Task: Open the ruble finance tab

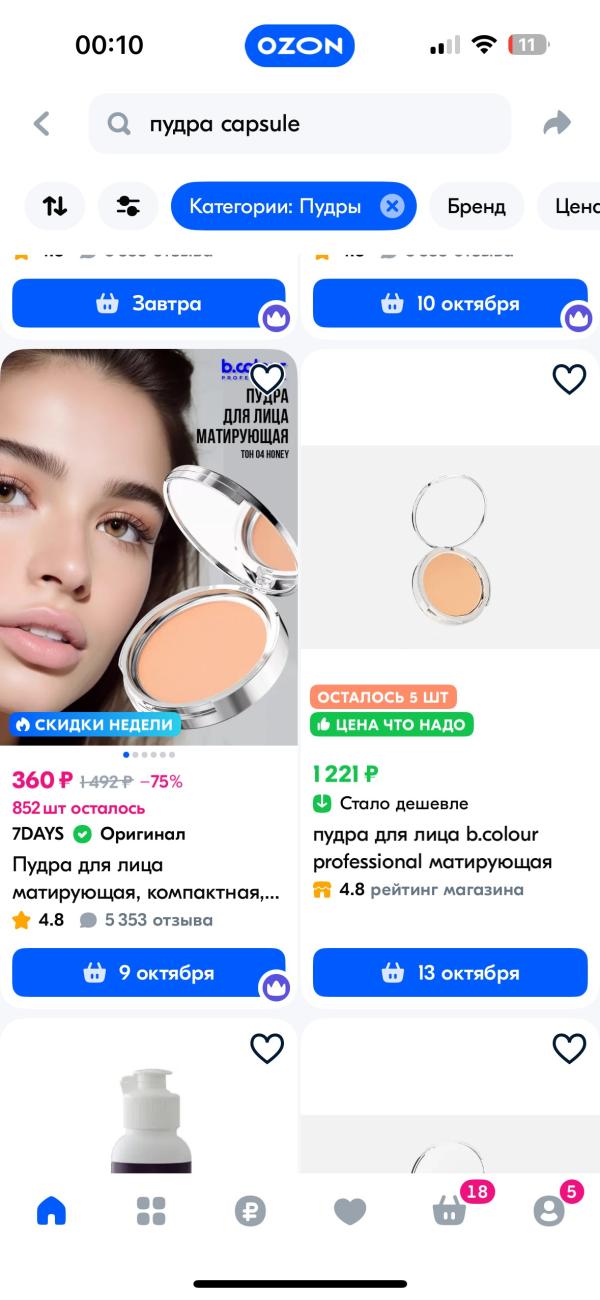Action: (x=250, y=1211)
